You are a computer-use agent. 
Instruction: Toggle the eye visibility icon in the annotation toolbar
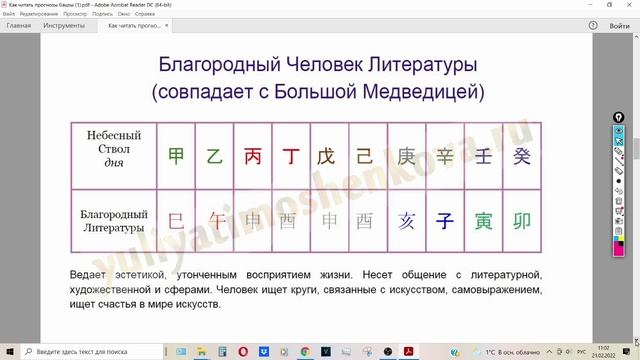point(619,131)
